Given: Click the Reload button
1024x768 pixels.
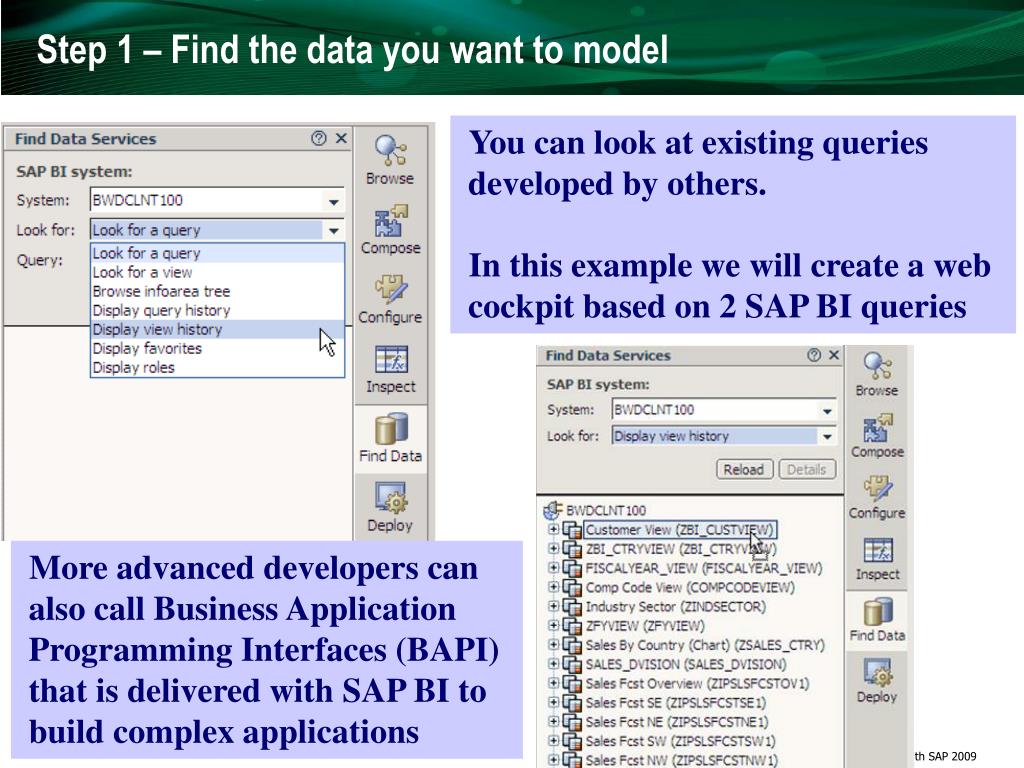Looking at the screenshot, I should coord(744,470).
